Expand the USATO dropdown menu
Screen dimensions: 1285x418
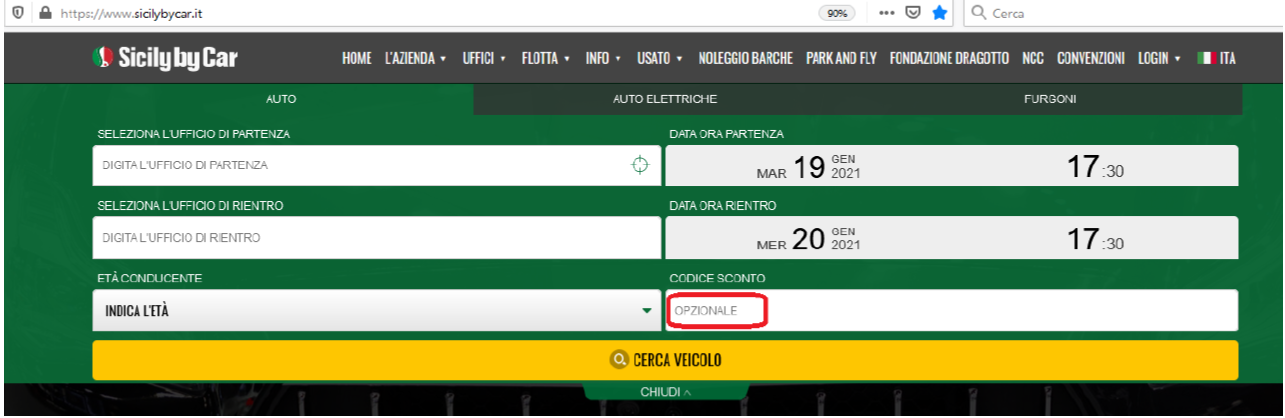tap(660, 58)
